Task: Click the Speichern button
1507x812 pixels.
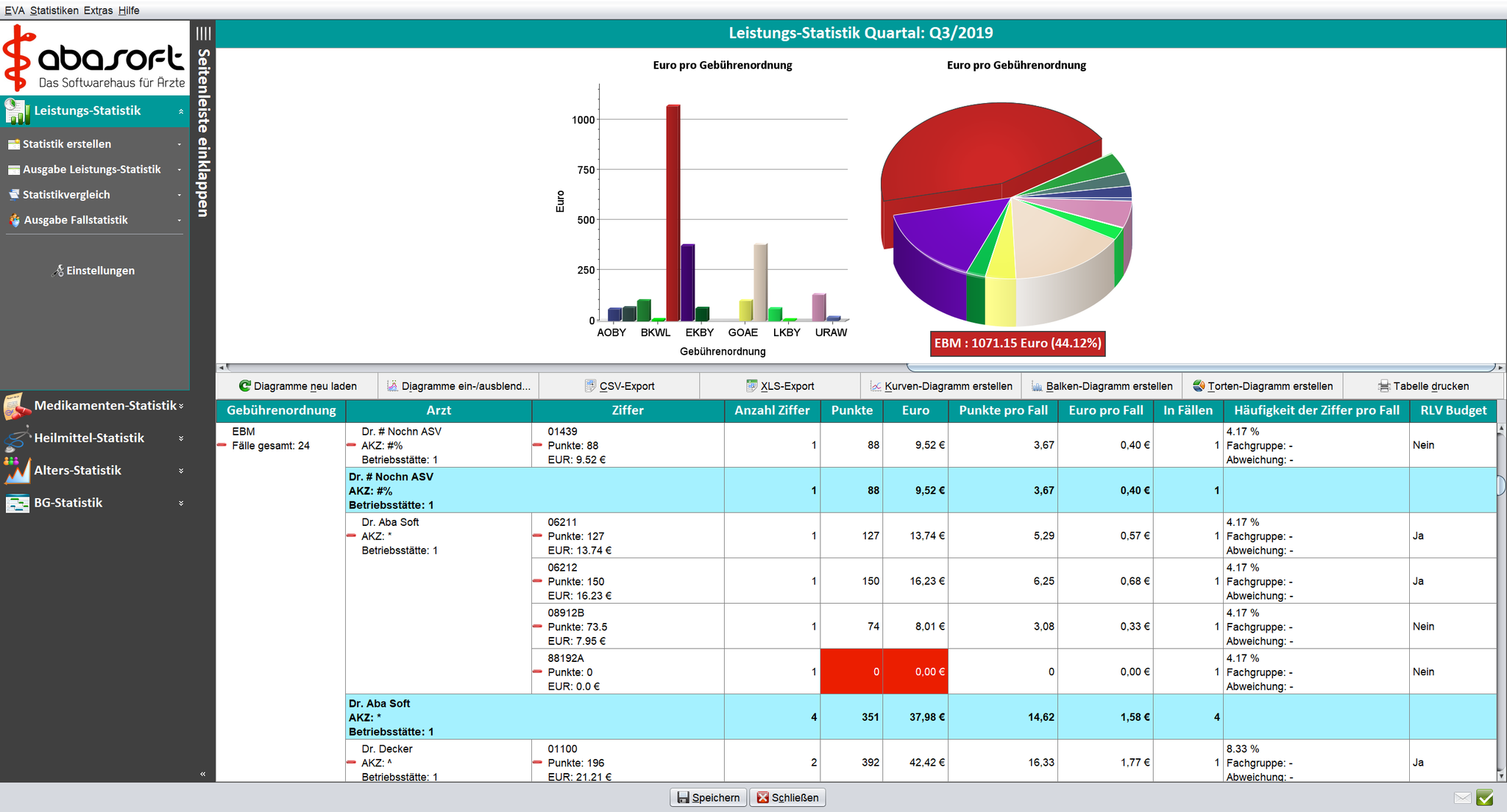Action: [706, 797]
